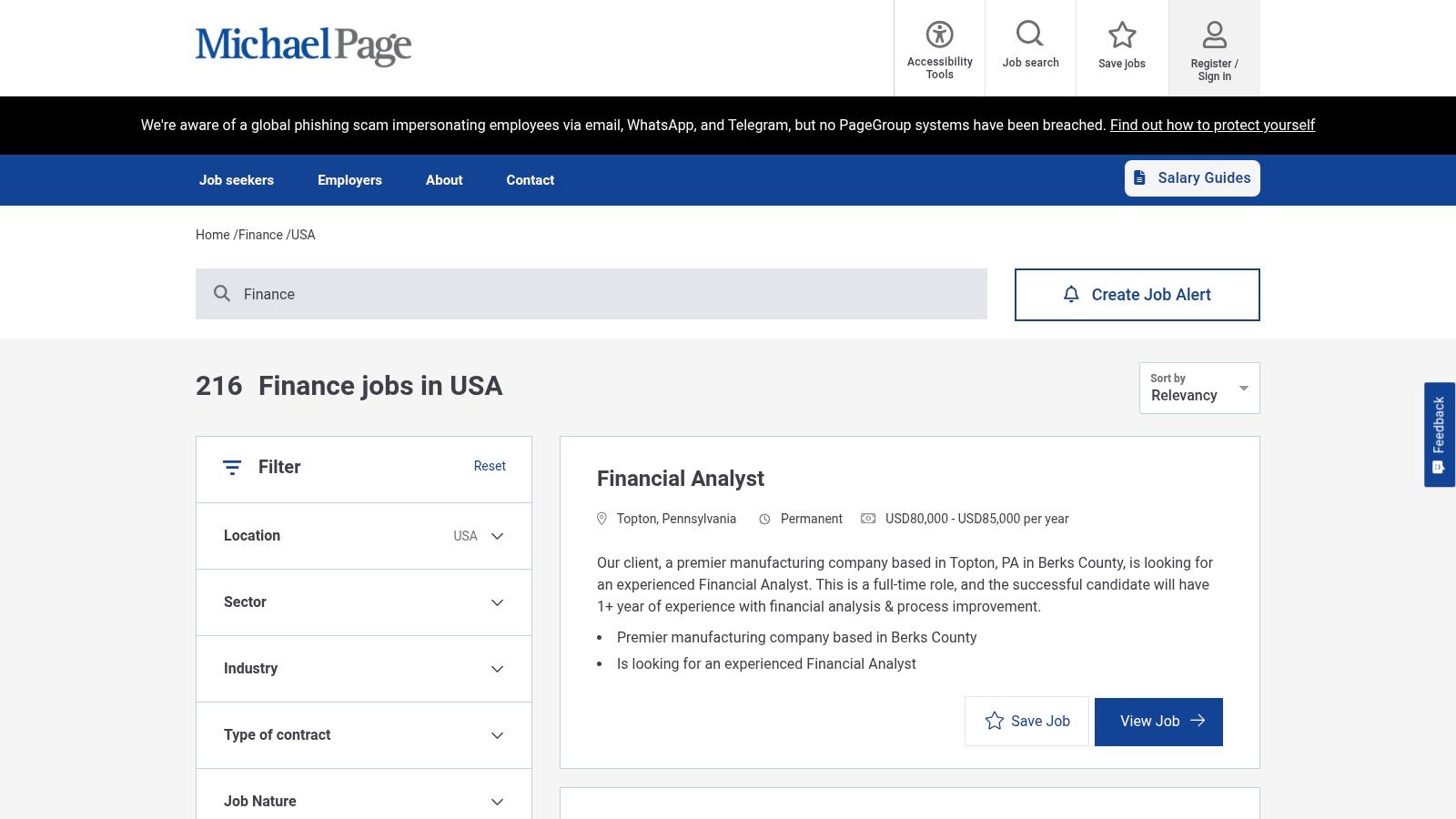Click the Save Job star button
This screenshot has width=1456, height=819.
[x=1026, y=721]
